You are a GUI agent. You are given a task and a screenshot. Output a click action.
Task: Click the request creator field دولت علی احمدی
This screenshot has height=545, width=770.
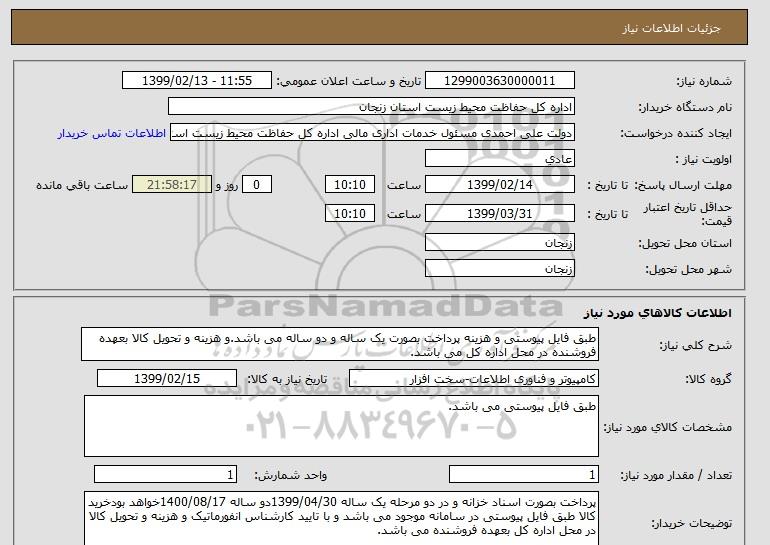(x=372, y=133)
